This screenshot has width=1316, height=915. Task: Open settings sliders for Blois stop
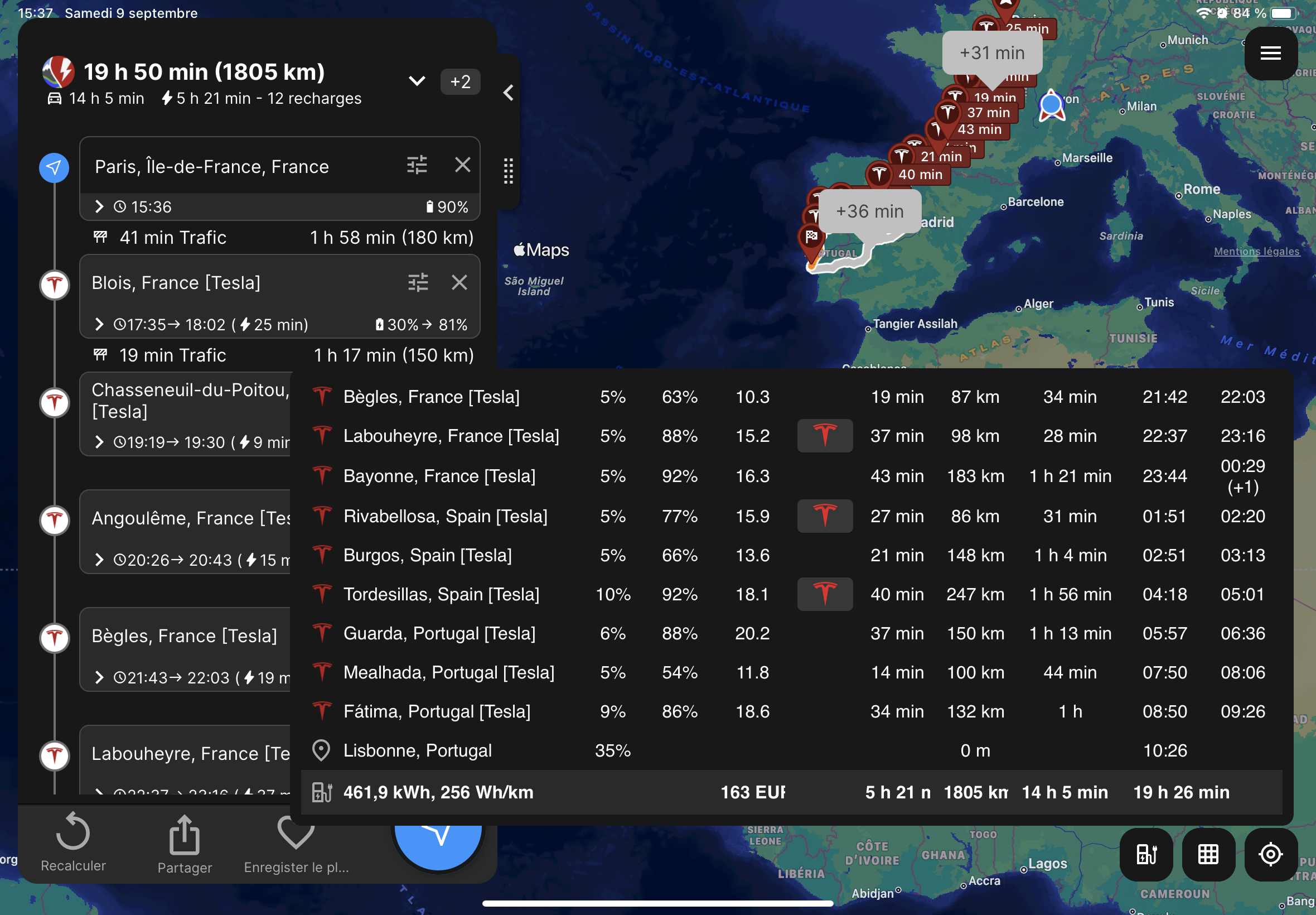[418, 282]
